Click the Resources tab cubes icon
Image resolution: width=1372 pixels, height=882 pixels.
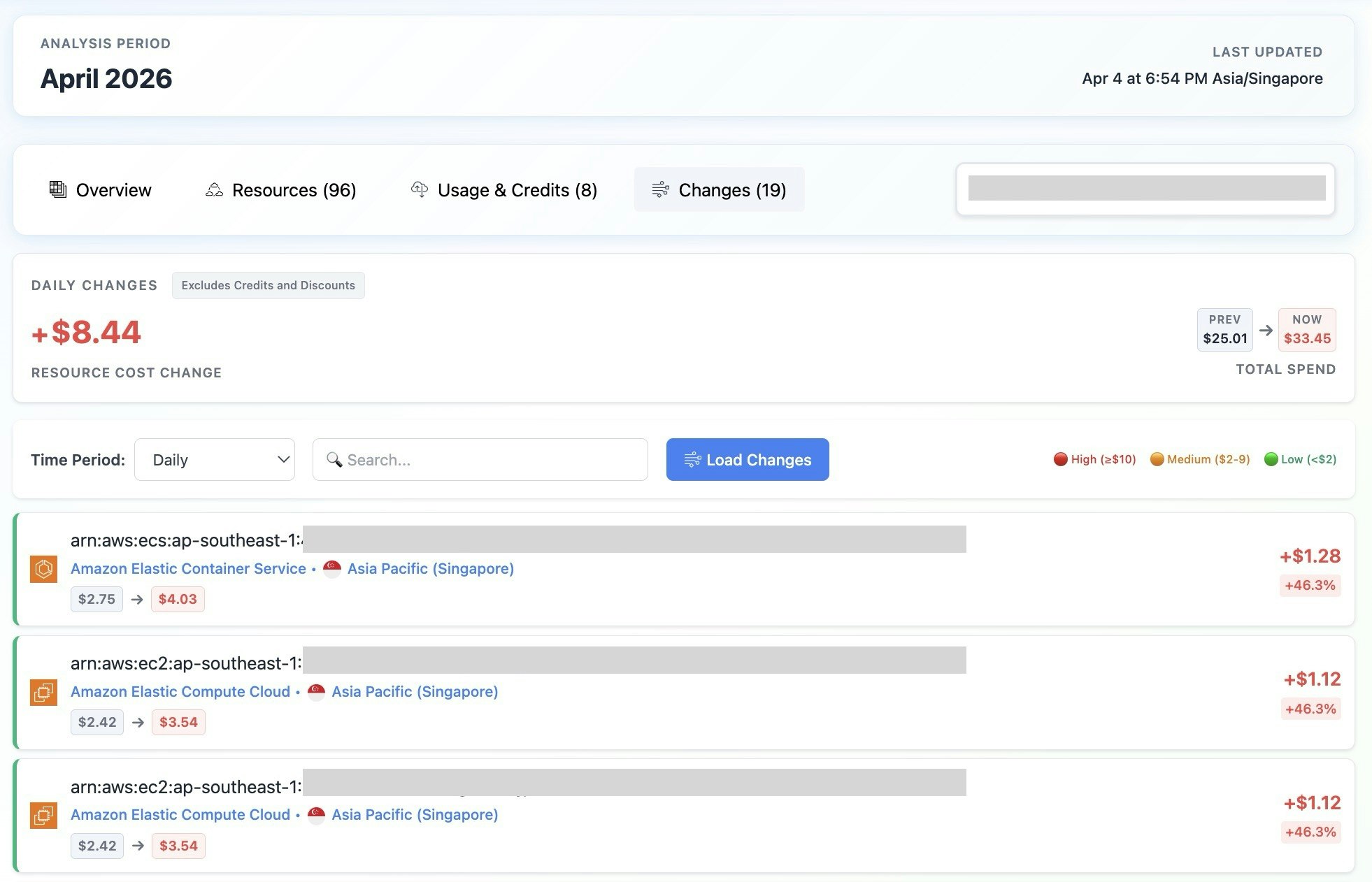click(x=214, y=189)
